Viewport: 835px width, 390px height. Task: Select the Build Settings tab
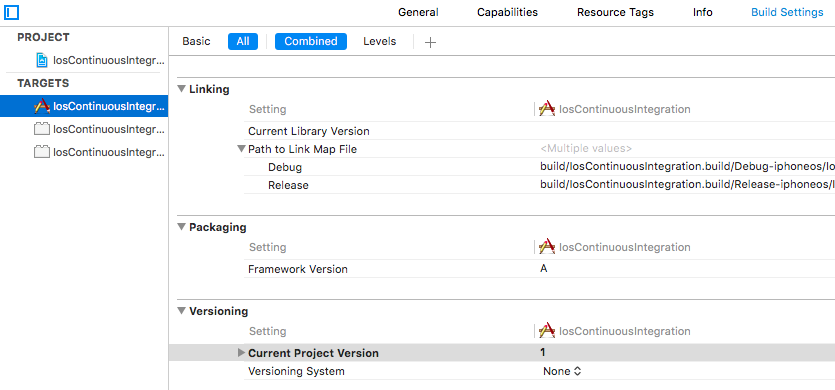point(787,12)
